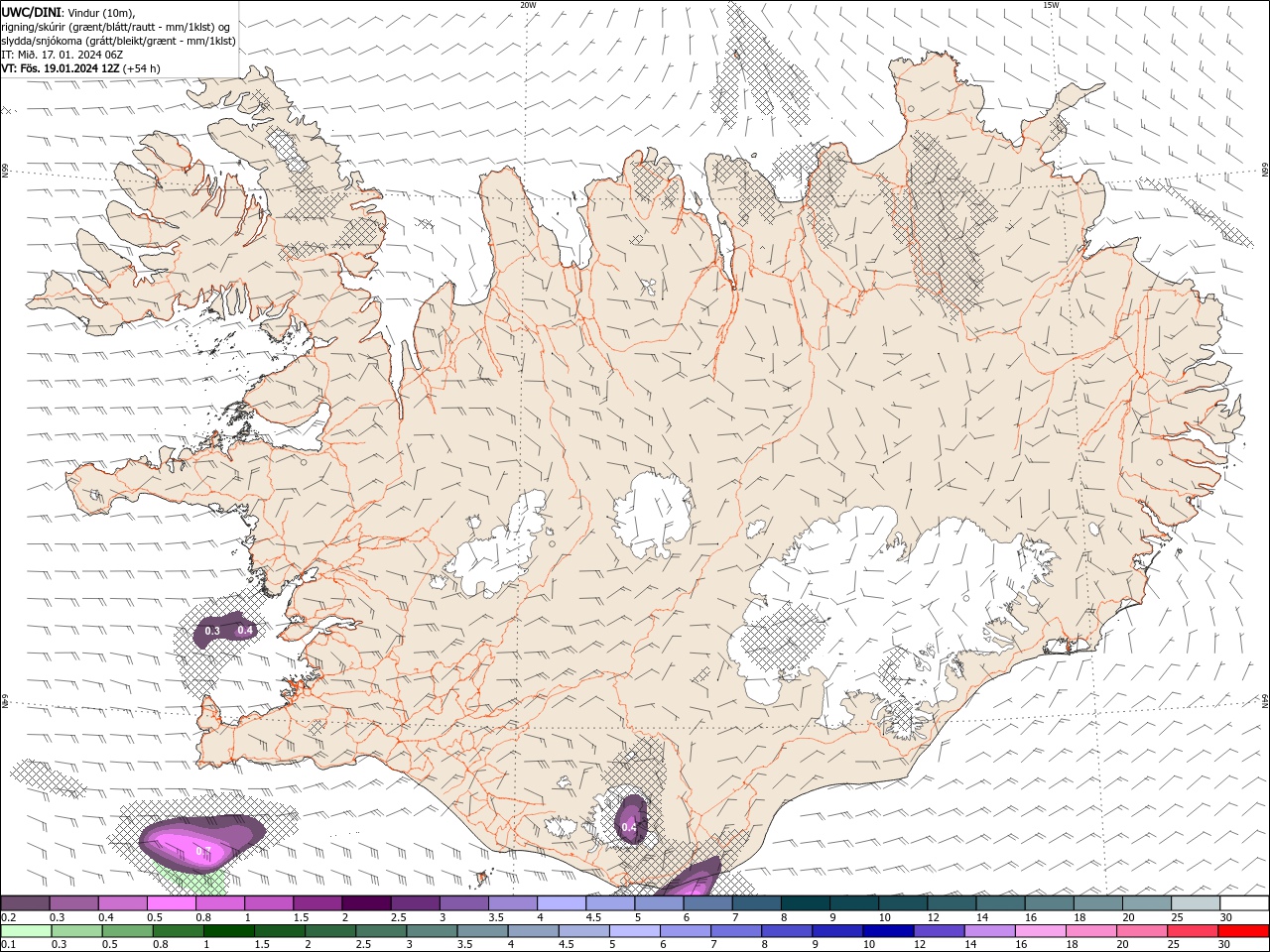
Task: Select the upper legend 0.8 swatch
Action: click(219, 902)
